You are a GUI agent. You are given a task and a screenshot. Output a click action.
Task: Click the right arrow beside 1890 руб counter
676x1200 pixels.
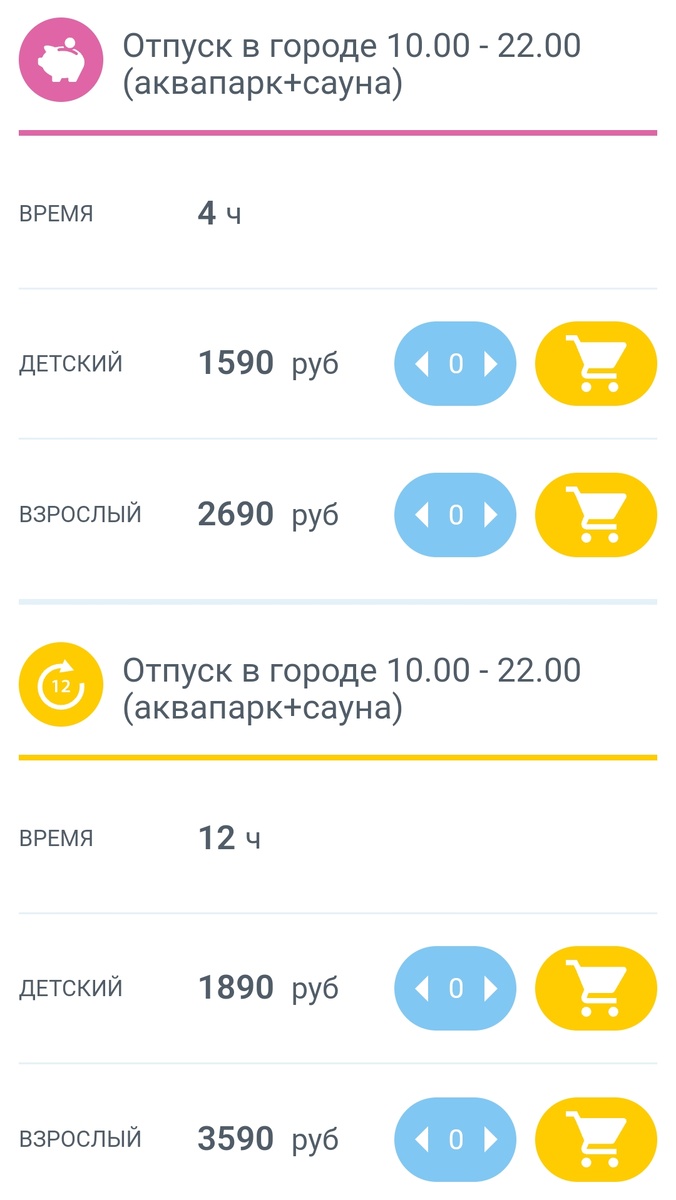click(x=492, y=988)
